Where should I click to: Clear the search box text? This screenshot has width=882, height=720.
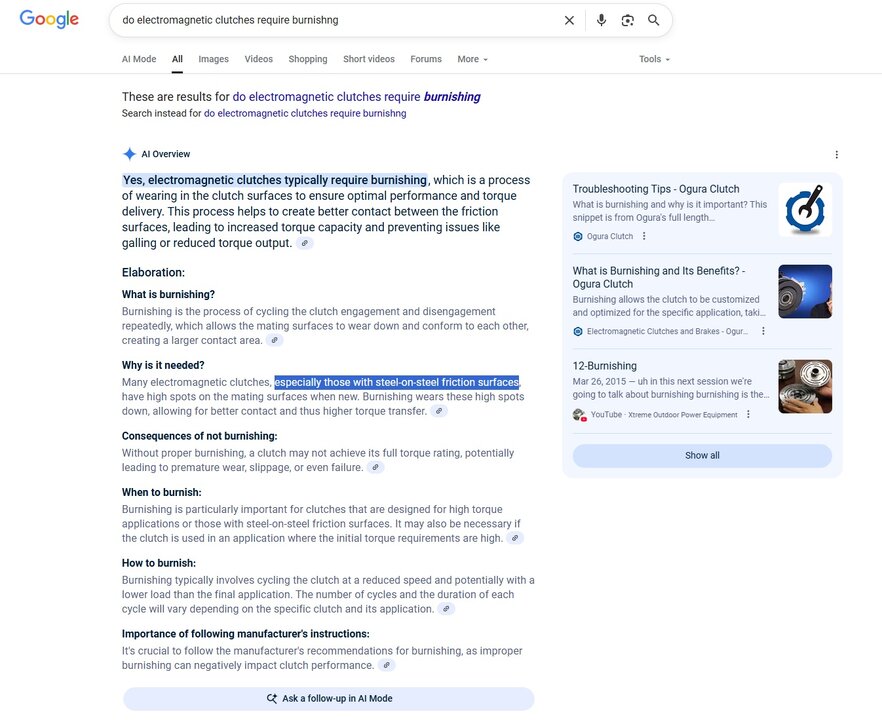(x=569, y=20)
